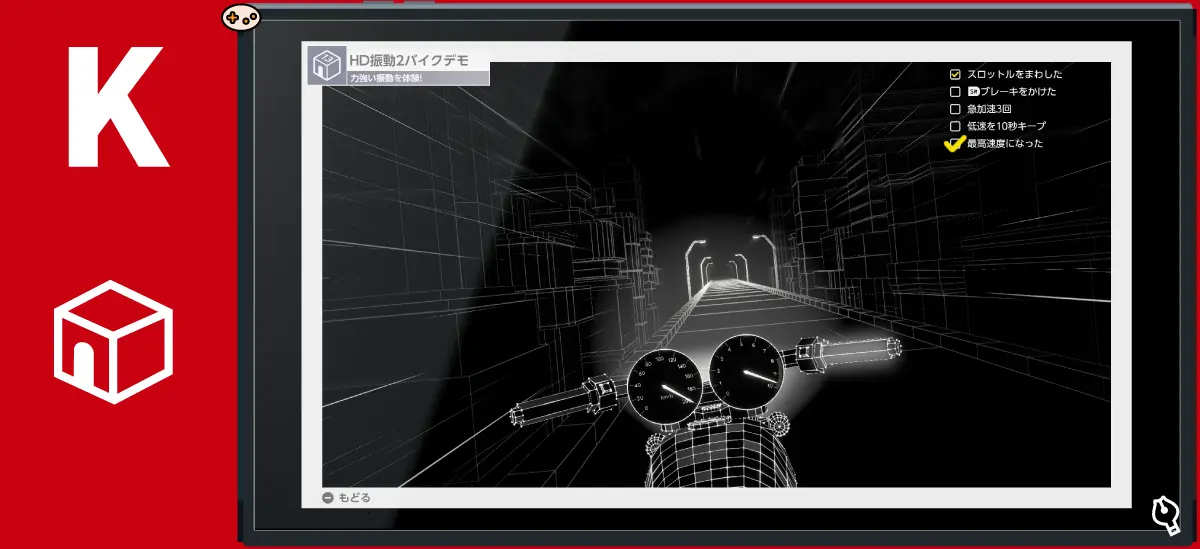Click the minus button icon beside もどる
Image resolution: width=1200 pixels, height=549 pixels.
[327, 497]
